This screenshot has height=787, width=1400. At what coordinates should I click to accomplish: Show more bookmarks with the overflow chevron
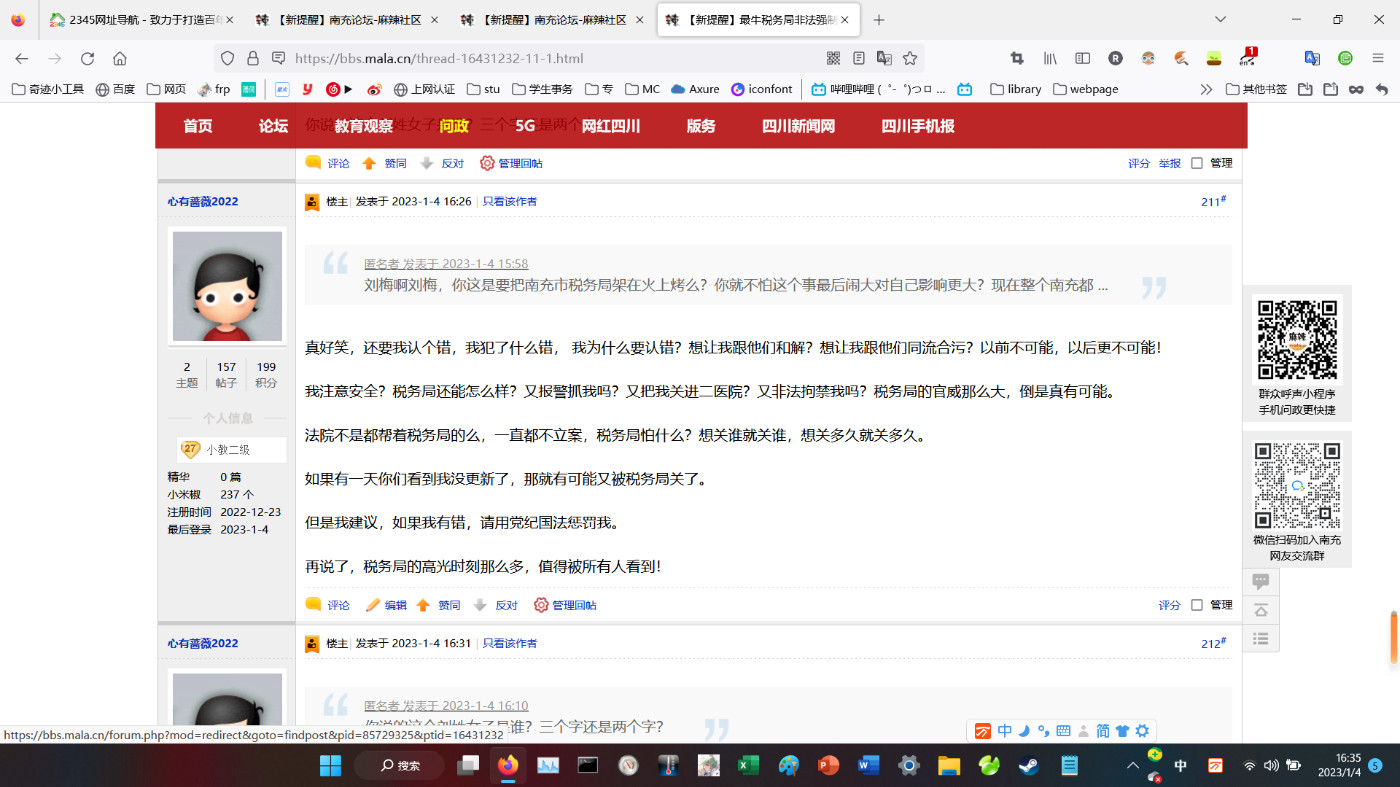pyautogui.click(x=1206, y=89)
